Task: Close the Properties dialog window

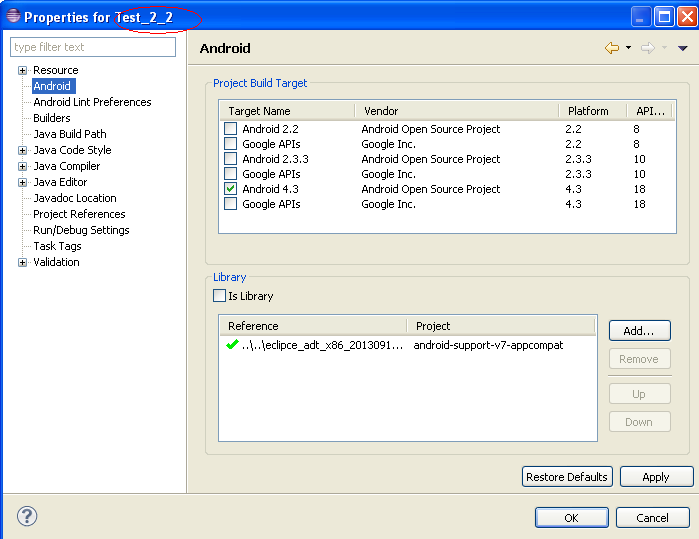Action: tap(687, 17)
